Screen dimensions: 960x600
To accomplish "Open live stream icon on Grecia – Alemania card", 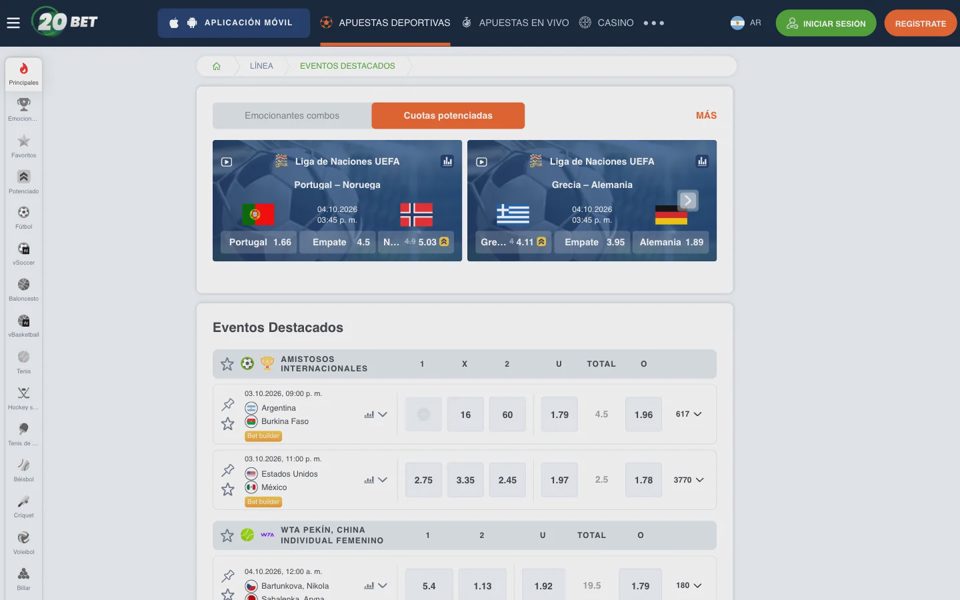I will click(x=482, y=162).
